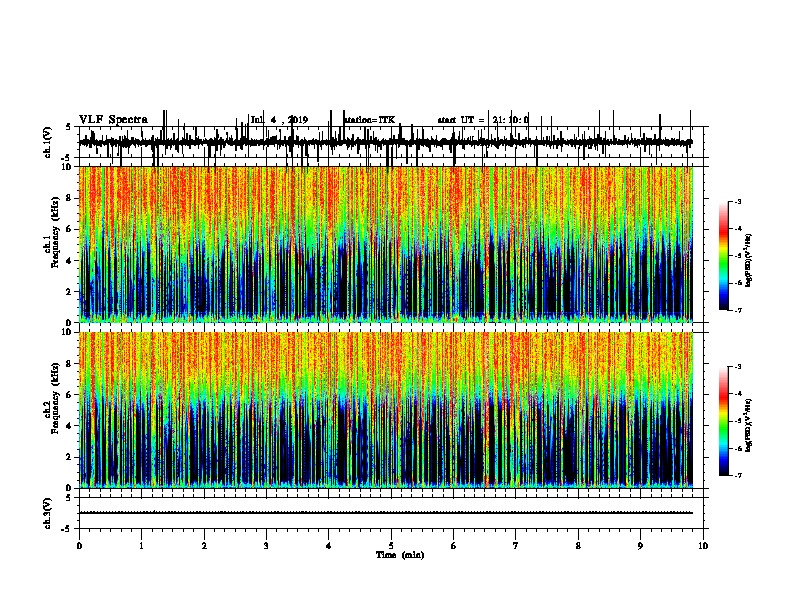Click the "ch.1(V)" waveform axis label
792x612 pixels.
click(48, 142)
